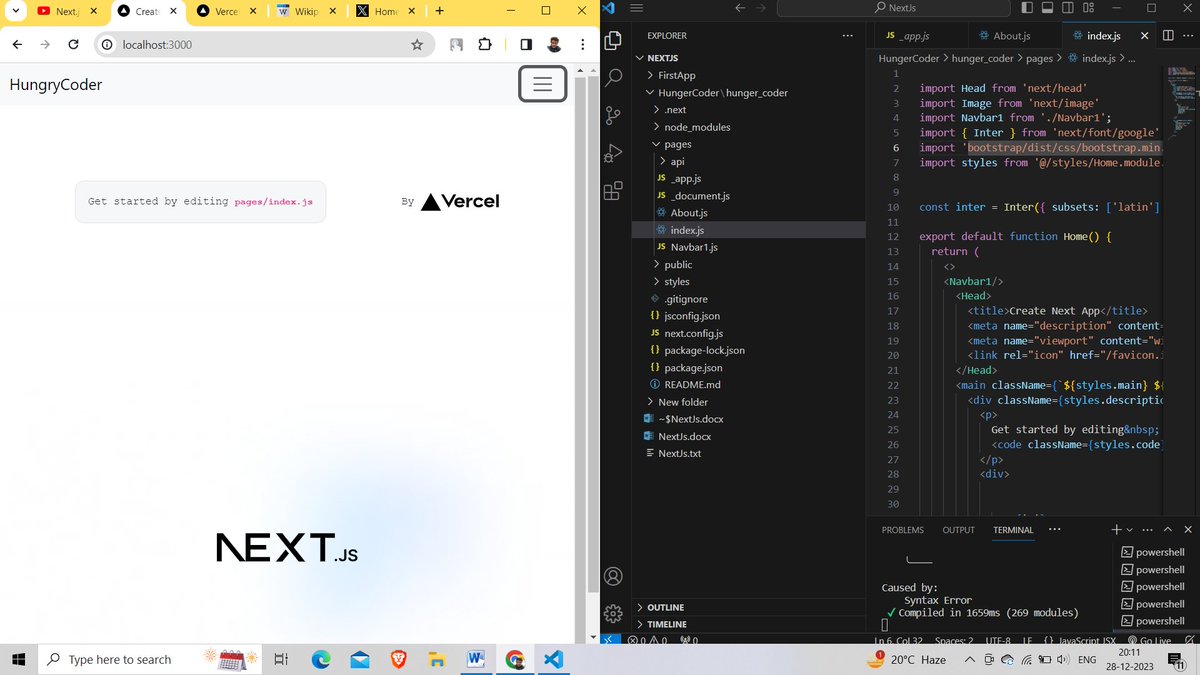
Task: Bookmark this page with the star icon
Action: (417, 45)
